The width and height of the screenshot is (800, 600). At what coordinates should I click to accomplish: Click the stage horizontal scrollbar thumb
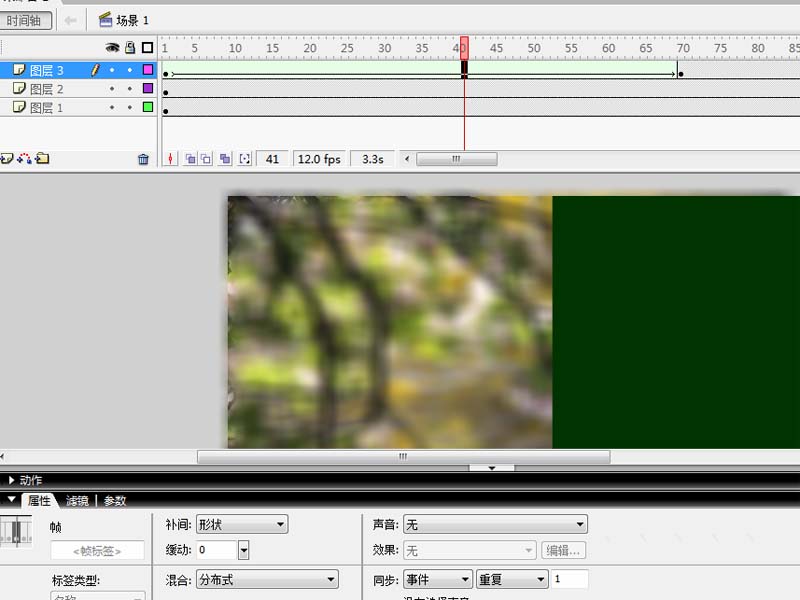[x=404, y=457]
